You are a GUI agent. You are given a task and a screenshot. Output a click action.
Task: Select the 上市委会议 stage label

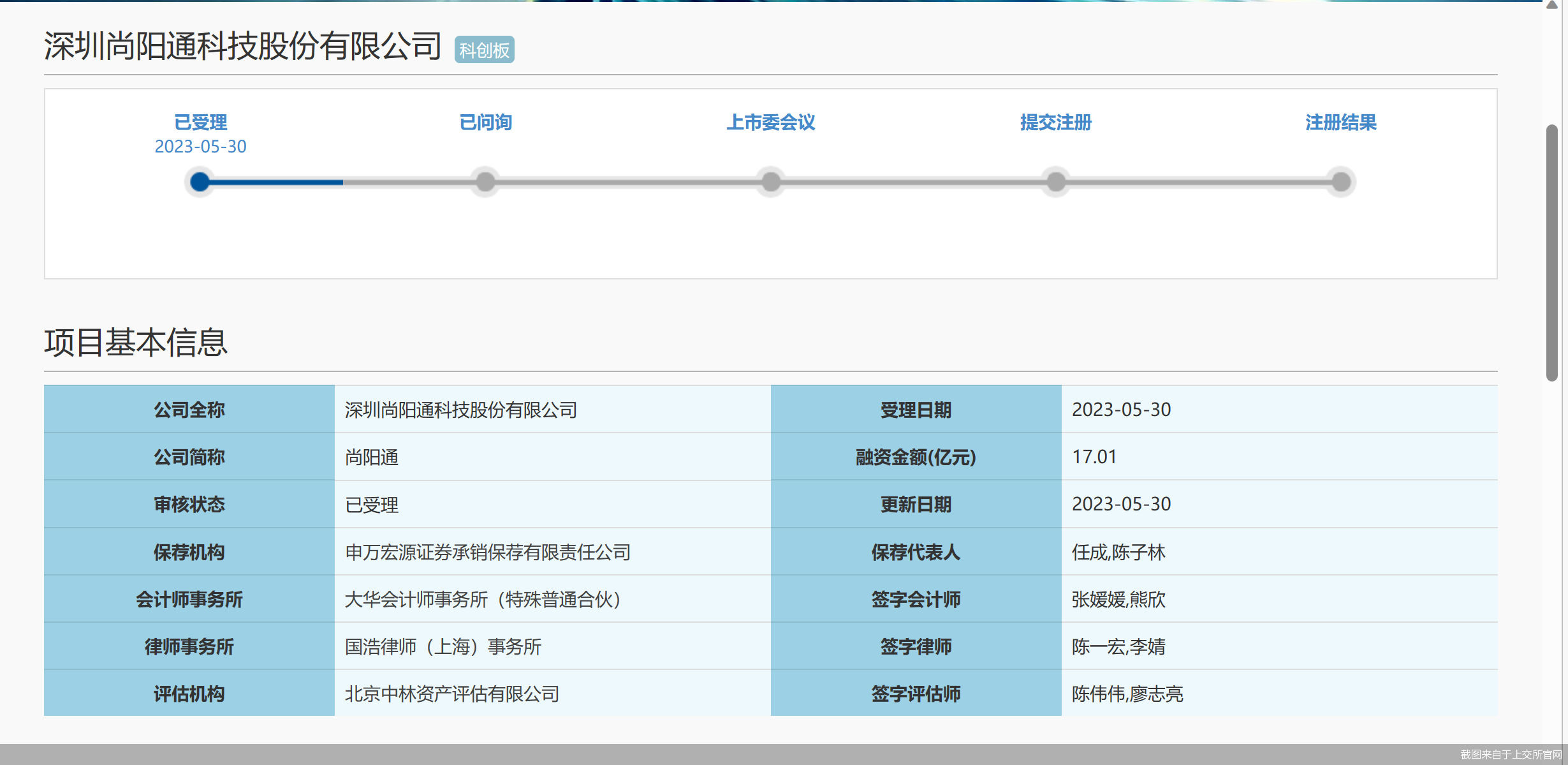(771, 122)
